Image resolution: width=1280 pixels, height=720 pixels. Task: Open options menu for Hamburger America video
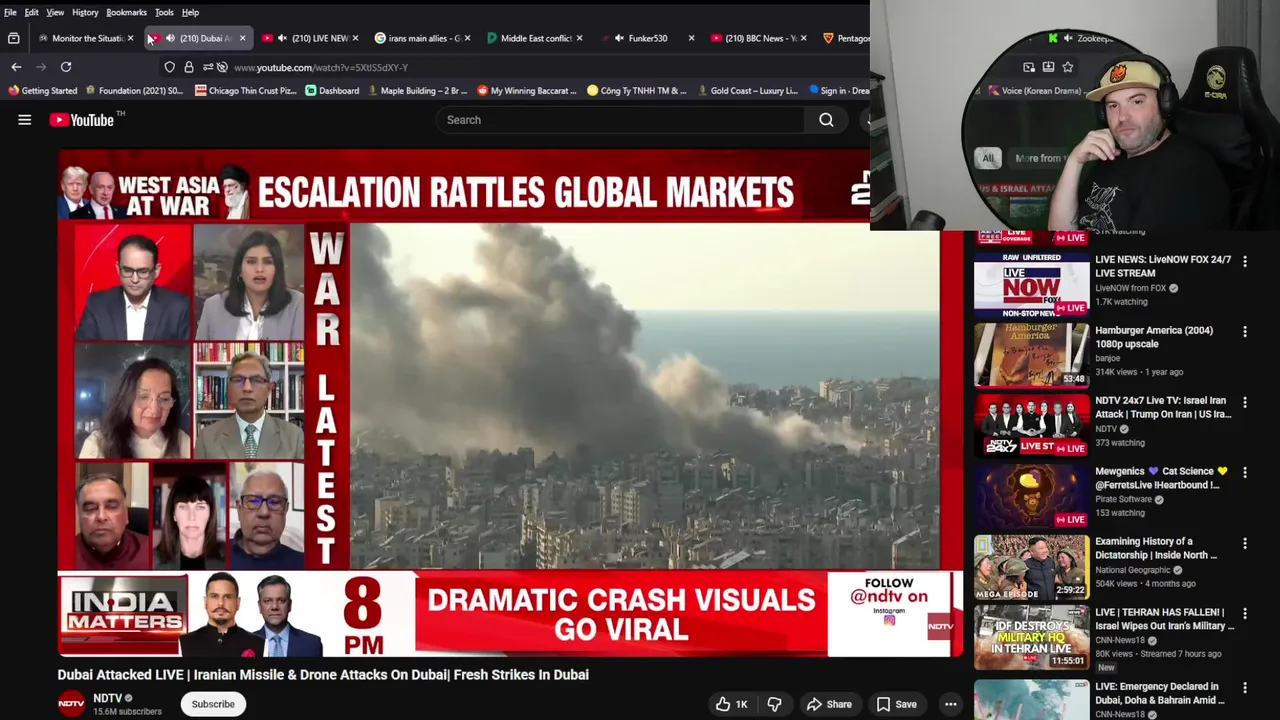[x=1245, y=331]
